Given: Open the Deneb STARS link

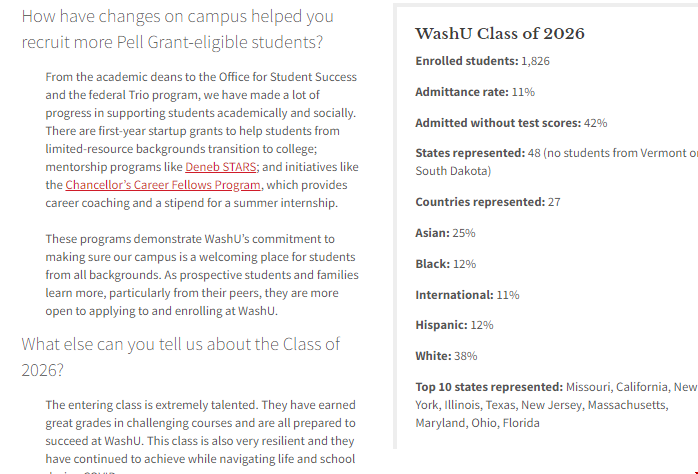Looking at the screenshot, I should [221, 167].
